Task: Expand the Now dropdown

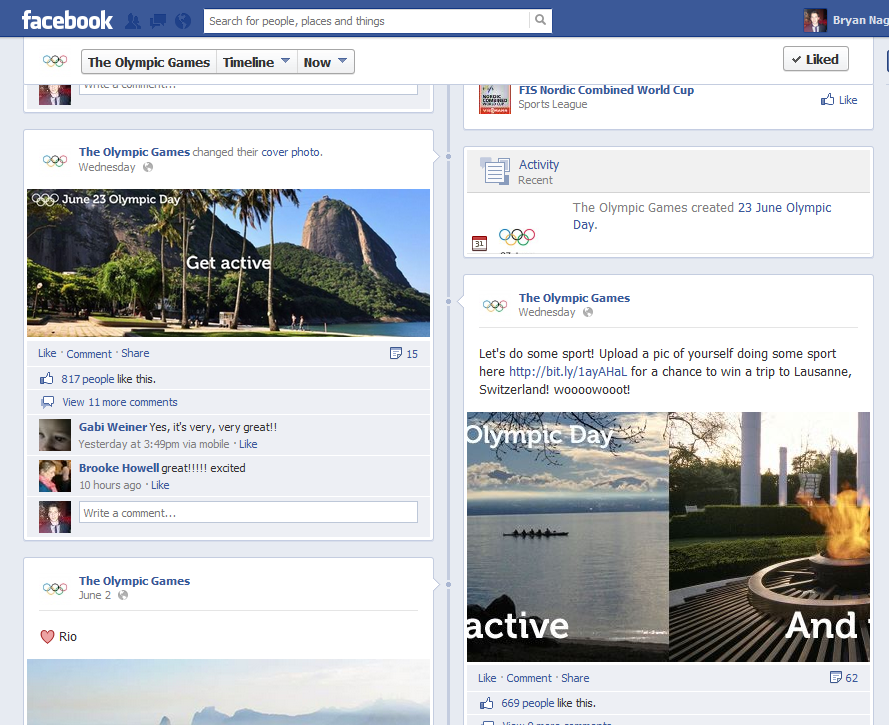Action: [326, 62]
